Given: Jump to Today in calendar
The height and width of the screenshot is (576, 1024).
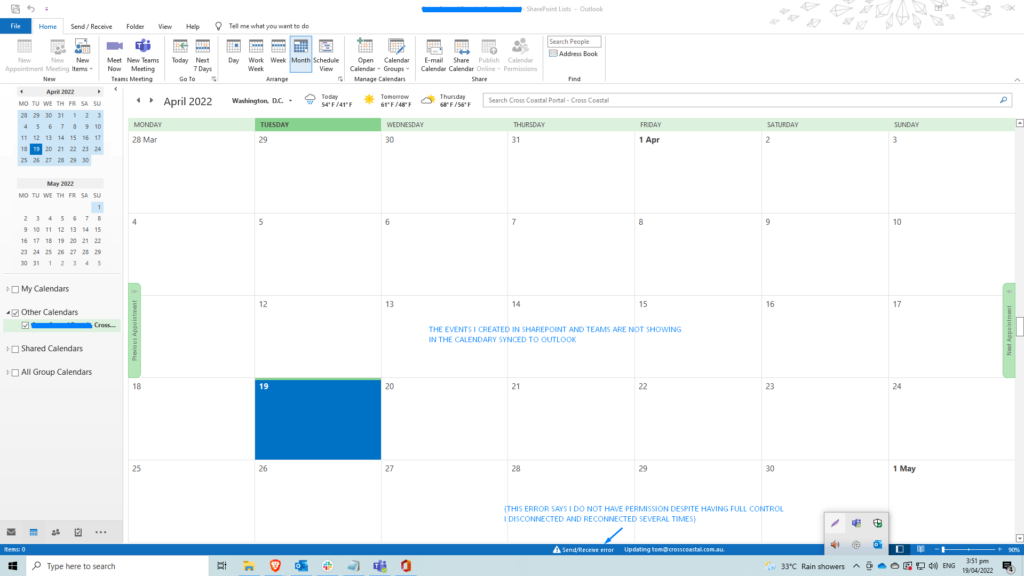Looking at the screenshot, I should (x=180, y=52).
